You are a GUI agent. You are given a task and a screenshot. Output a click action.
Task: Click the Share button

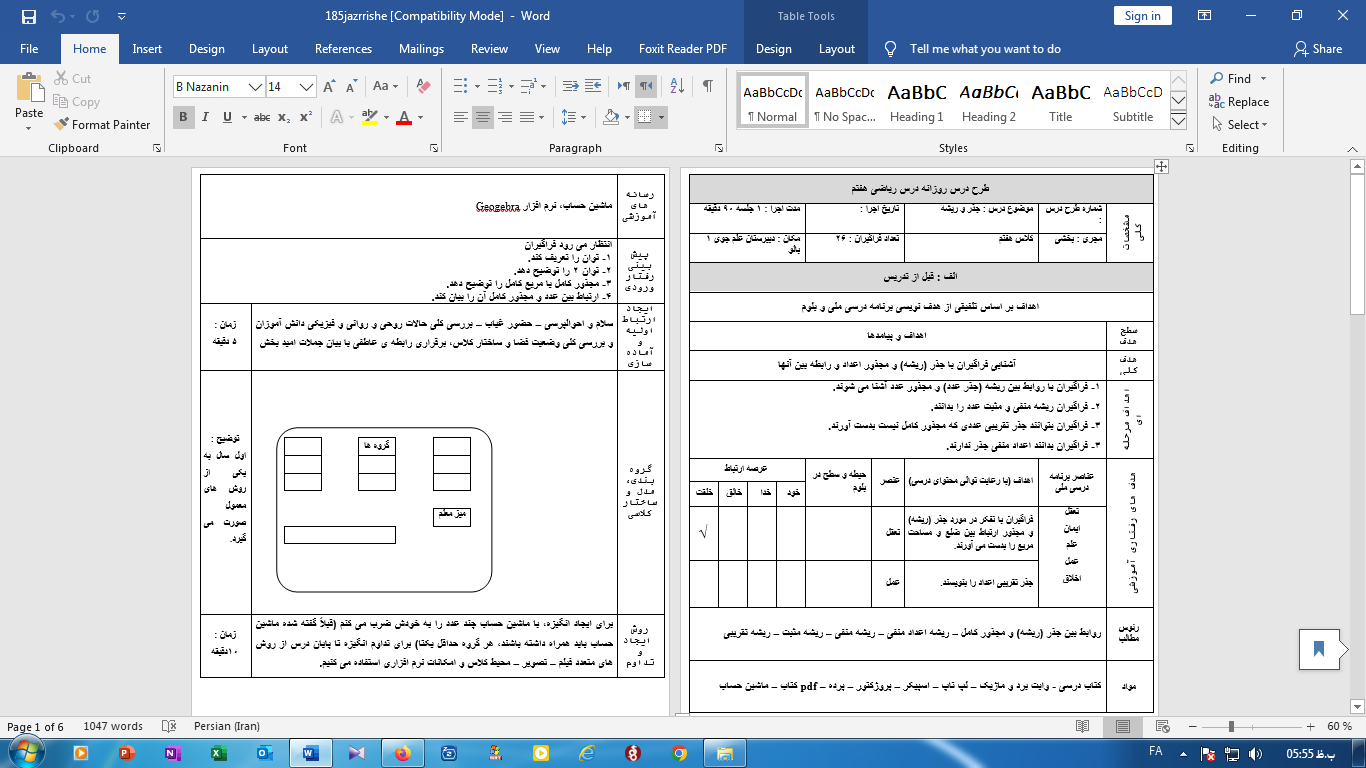[x=1317, y=48]
